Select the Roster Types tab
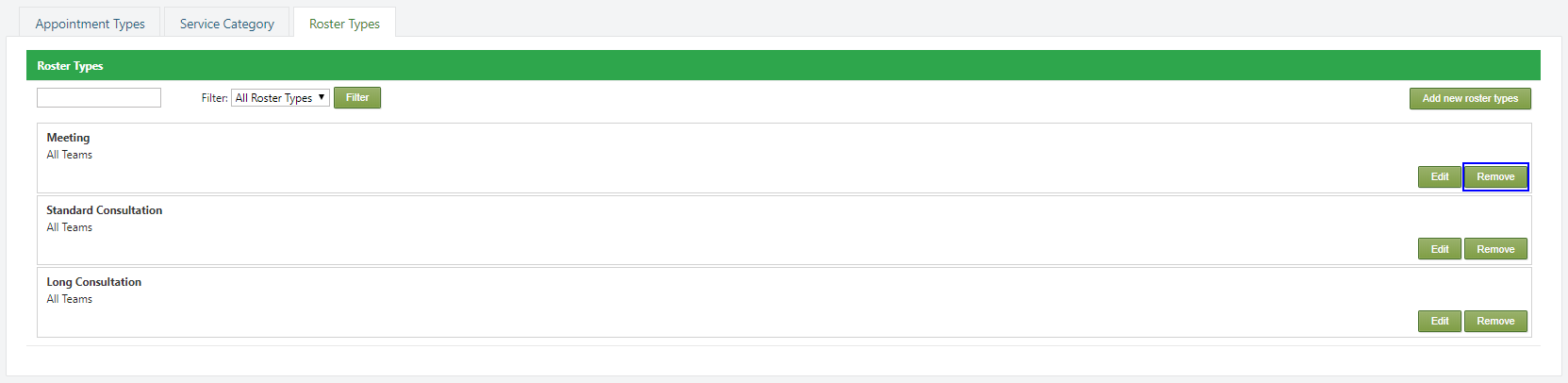1568x383 pixels. 344,24
